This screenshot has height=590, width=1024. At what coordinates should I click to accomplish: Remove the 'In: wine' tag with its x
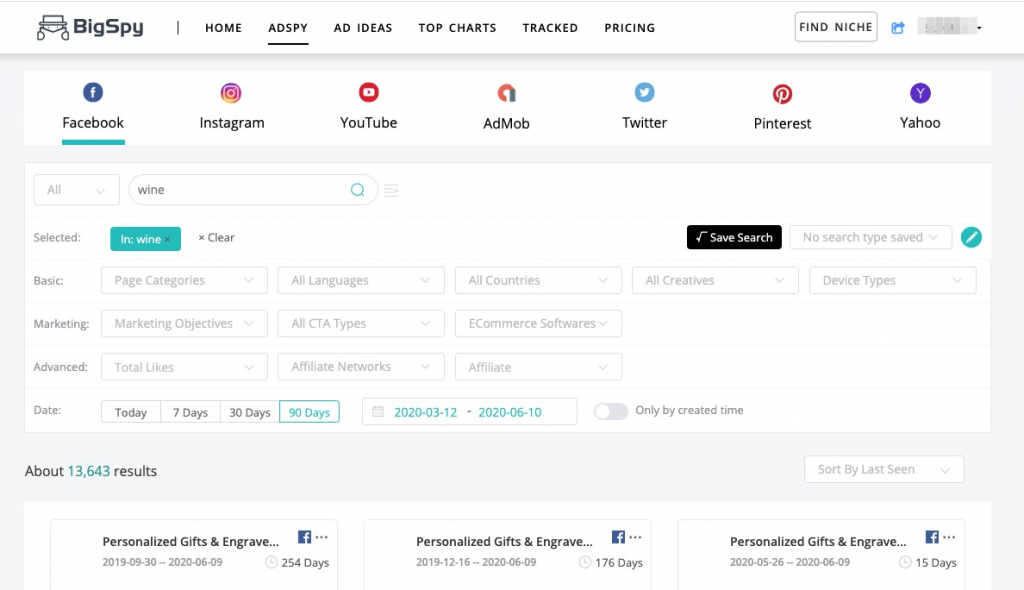pyautogui.click(x=168, y=239)
